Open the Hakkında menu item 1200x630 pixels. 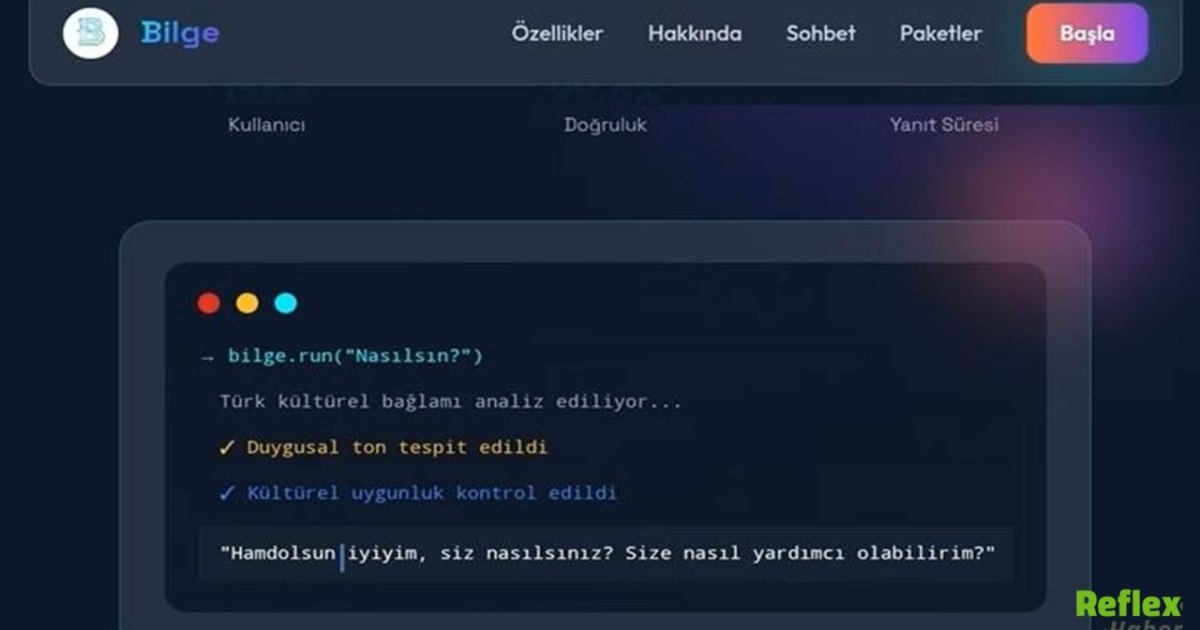695,33
